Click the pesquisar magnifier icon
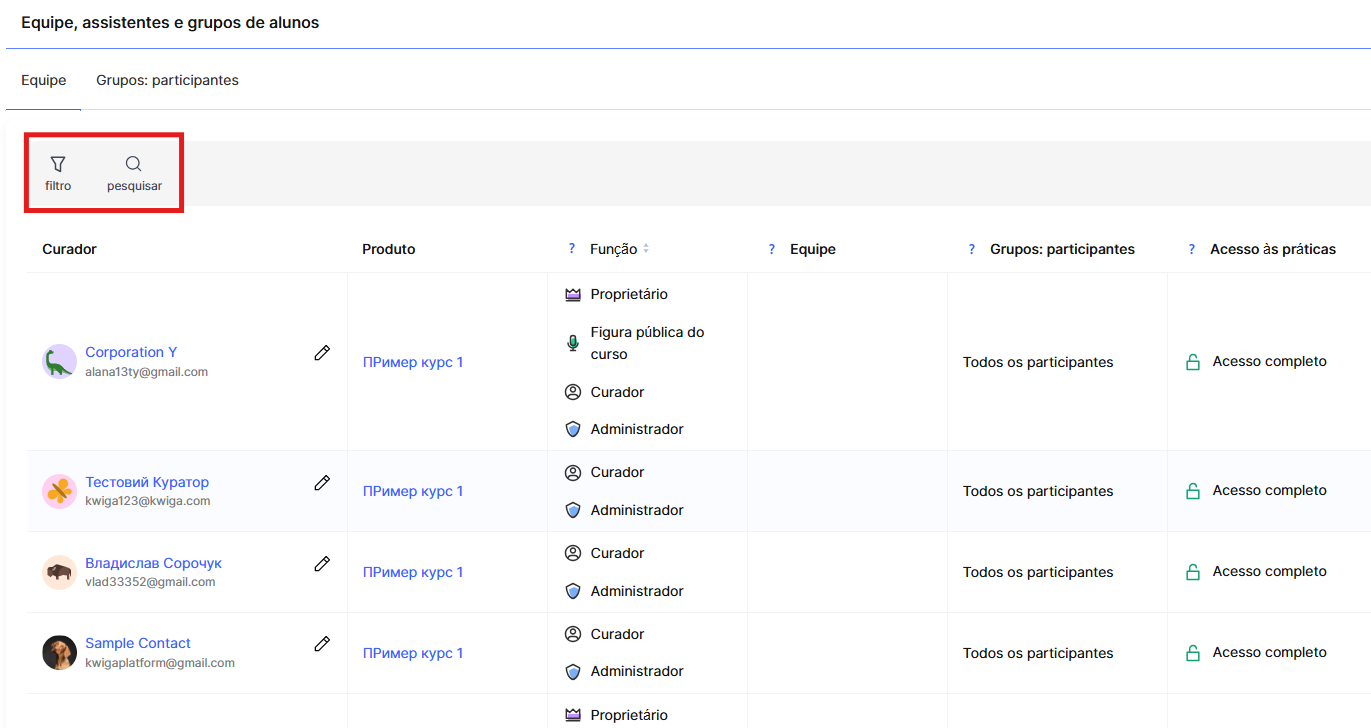This screenshot has width=1371, height=728. pyautogui.click(x=133, y=164)
